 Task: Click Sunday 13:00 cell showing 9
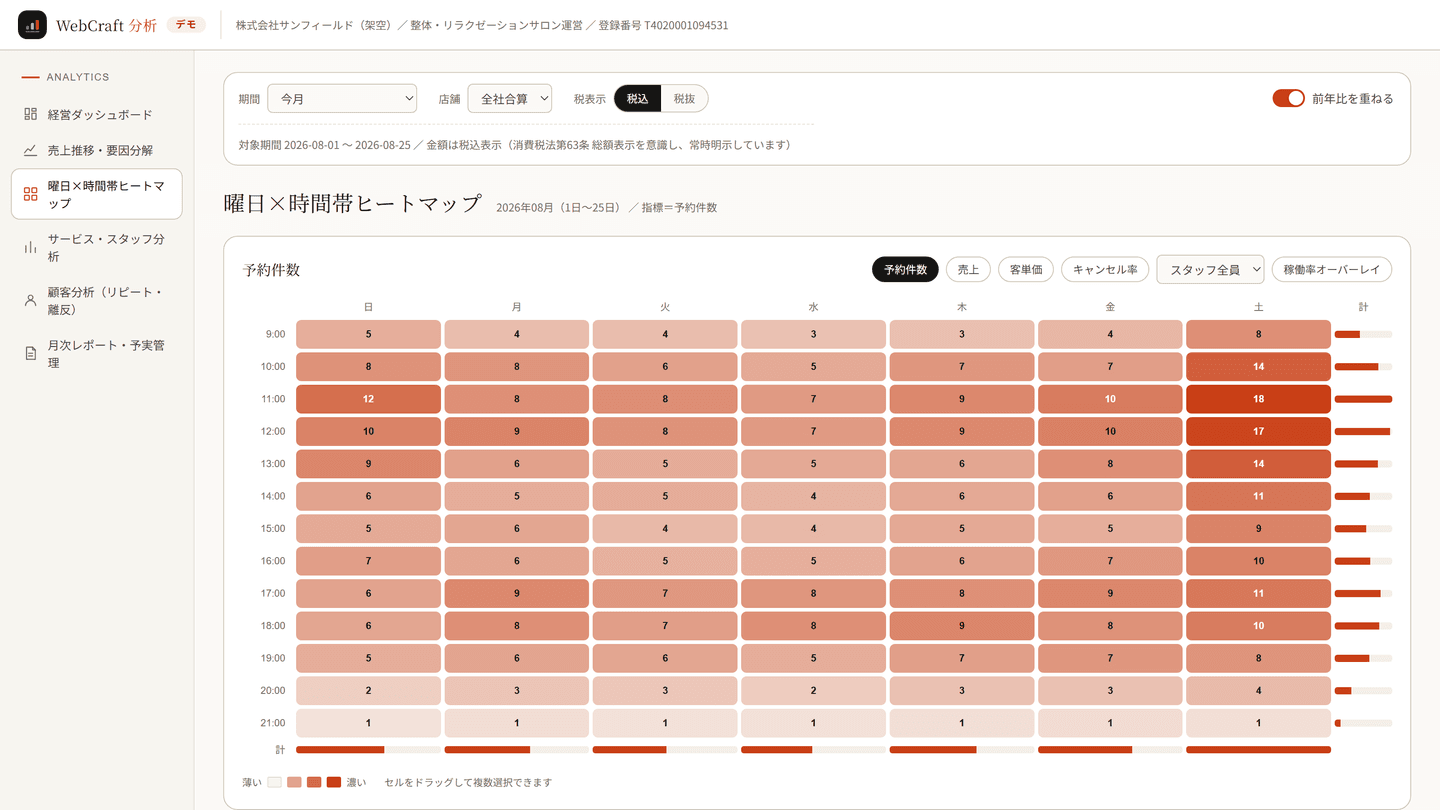(x=368, y=464)
